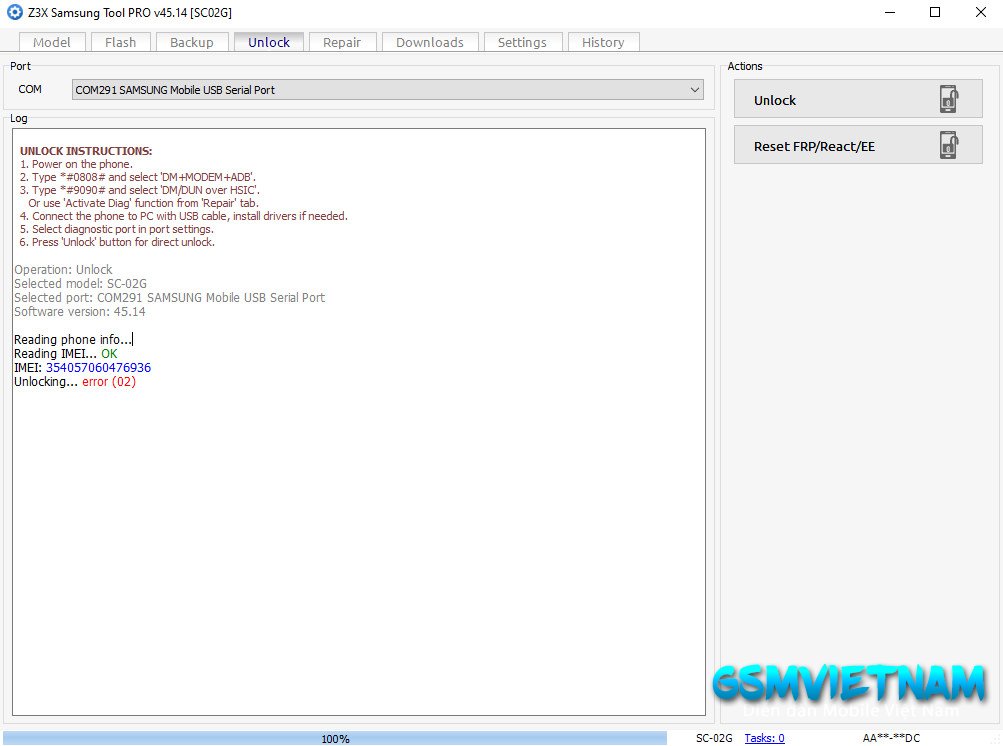Click the 'Or use Activate Diag function' line
The width and height of the screenshot is (1003, 746).
[x=143, y=203]
